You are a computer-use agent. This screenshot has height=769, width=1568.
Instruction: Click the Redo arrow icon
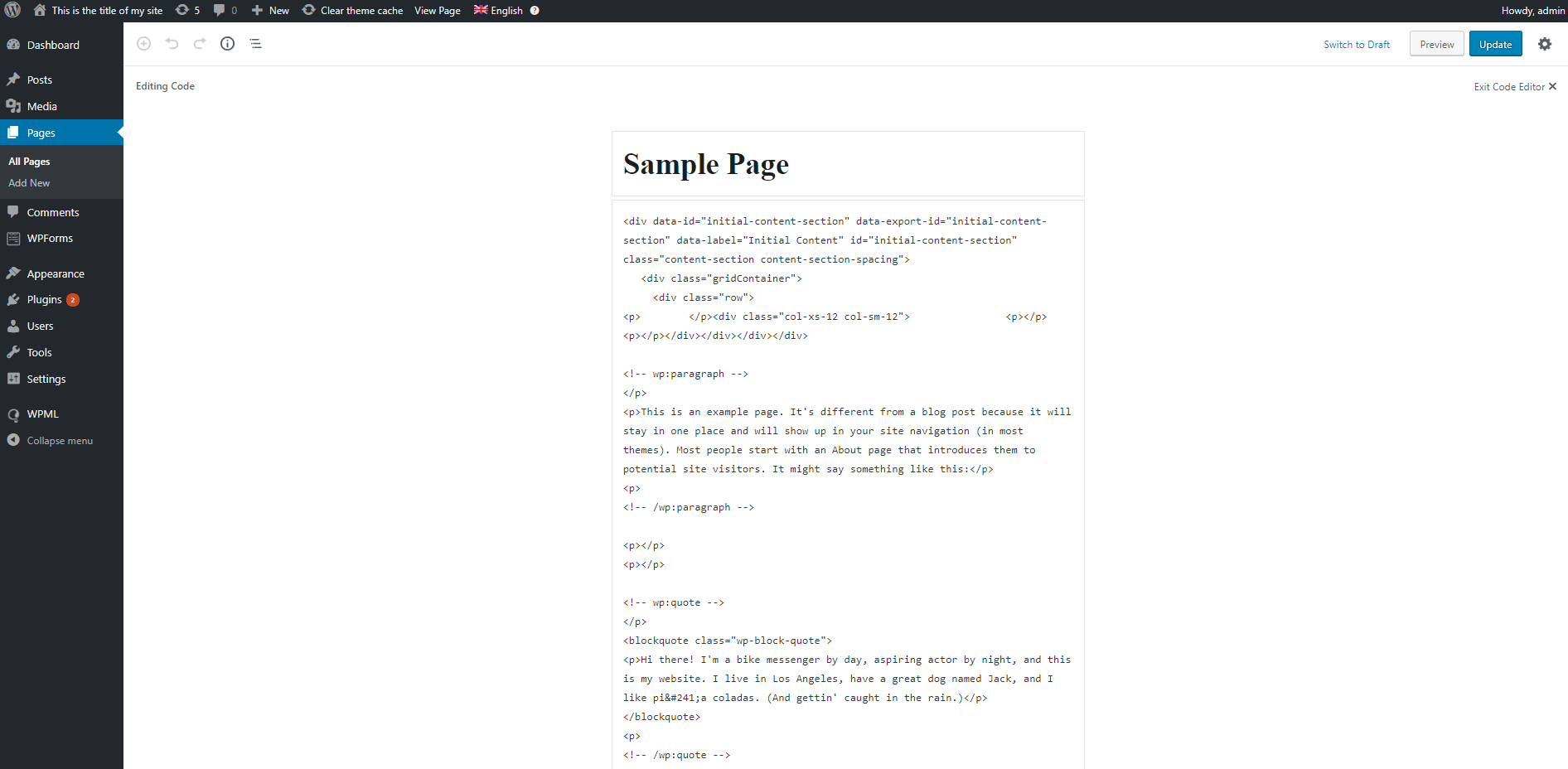(x=200, y=44)
